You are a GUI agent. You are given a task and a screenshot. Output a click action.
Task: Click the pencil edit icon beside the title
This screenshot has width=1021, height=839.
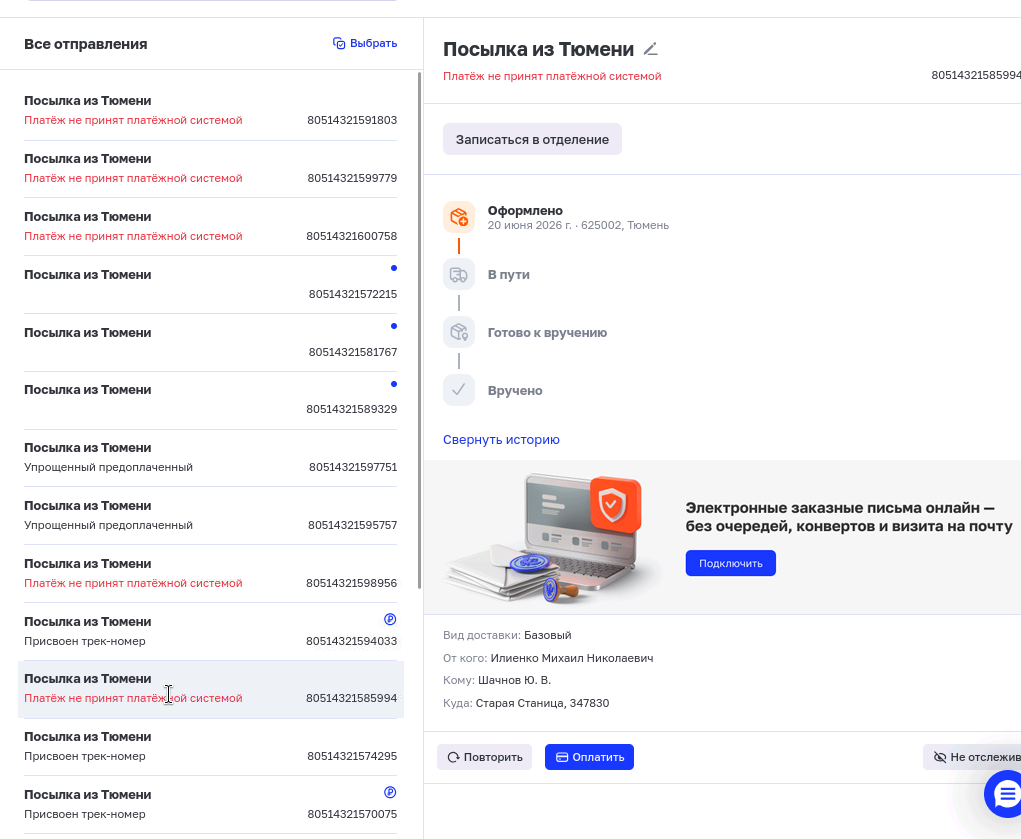point(650,49)
